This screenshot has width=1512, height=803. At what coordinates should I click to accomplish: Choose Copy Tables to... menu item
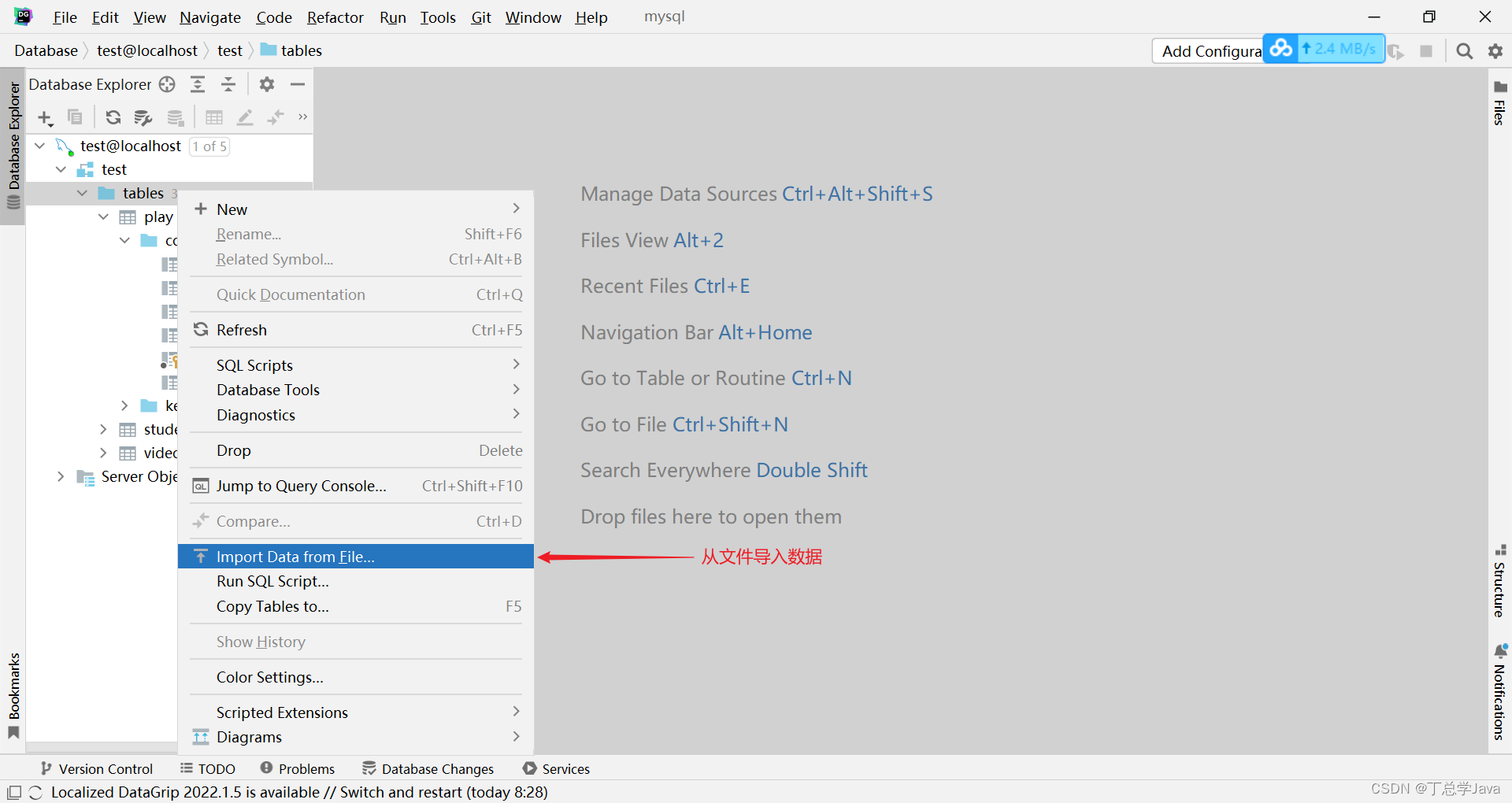pos(356,606)
